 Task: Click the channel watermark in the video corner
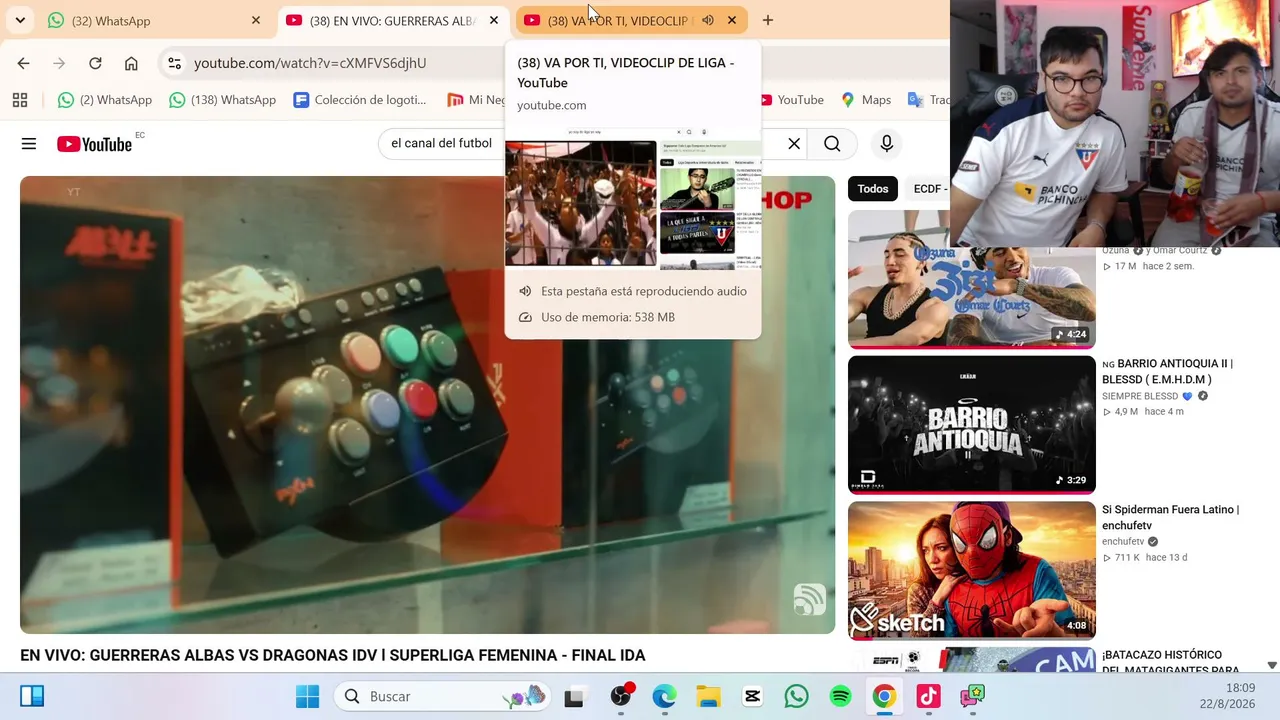point(809,599)
